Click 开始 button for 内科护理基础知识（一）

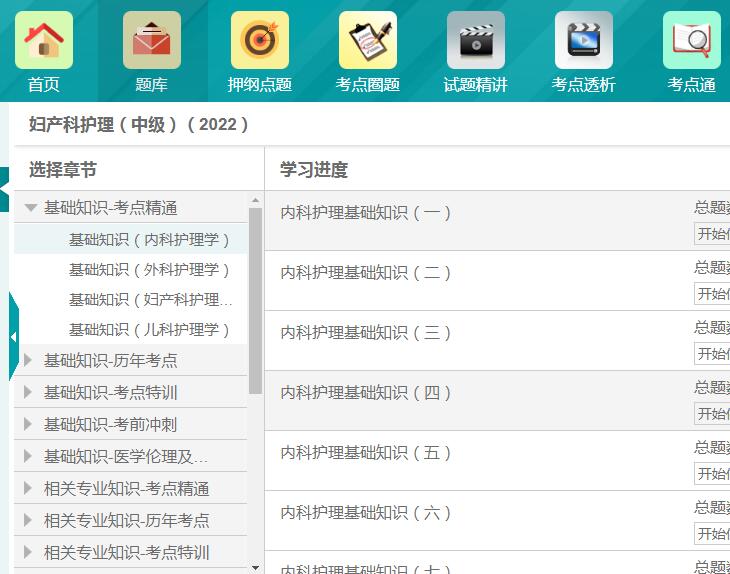click(712, 234)
